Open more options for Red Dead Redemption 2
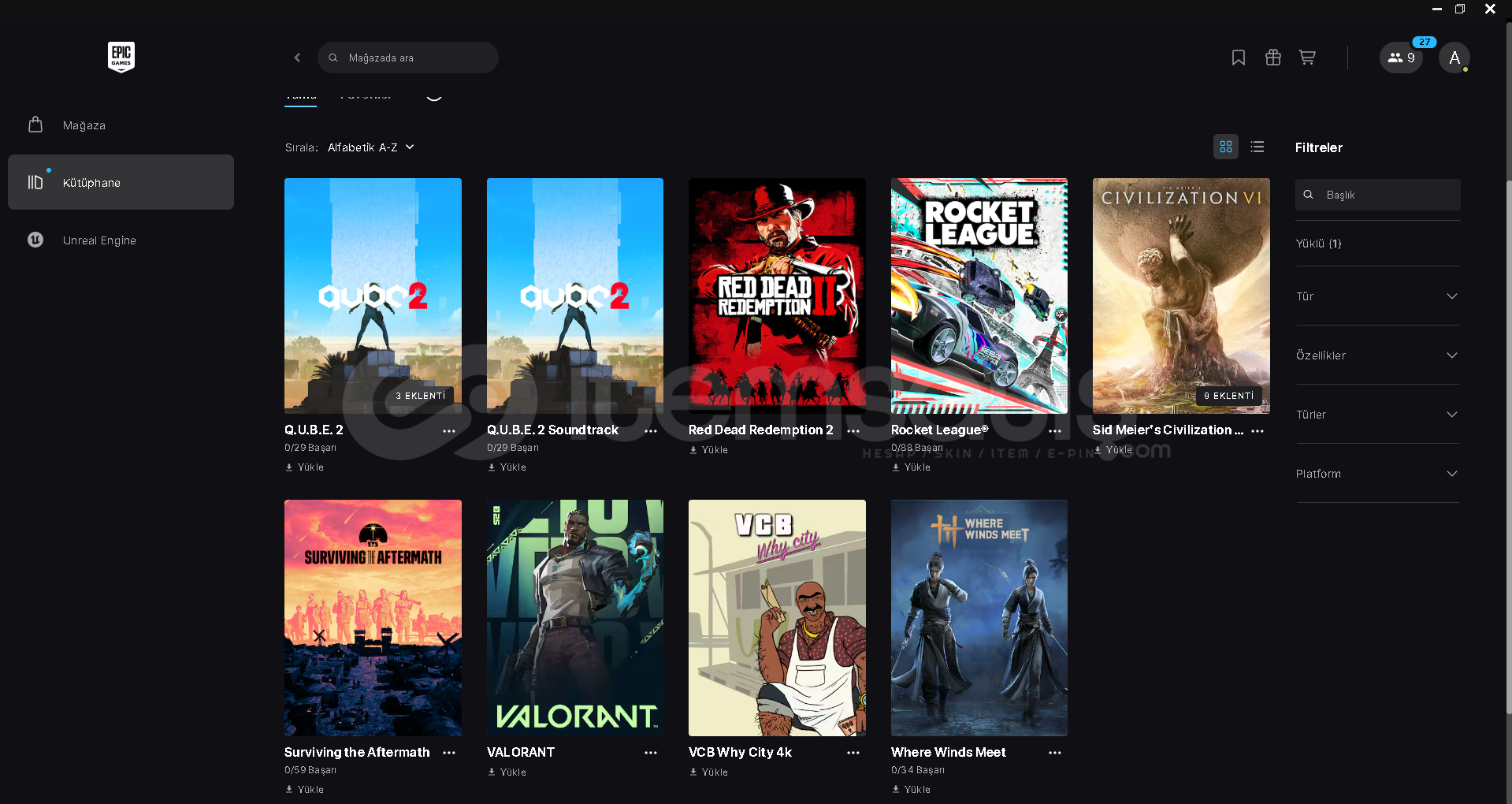1512x804 pixels. 853,431
